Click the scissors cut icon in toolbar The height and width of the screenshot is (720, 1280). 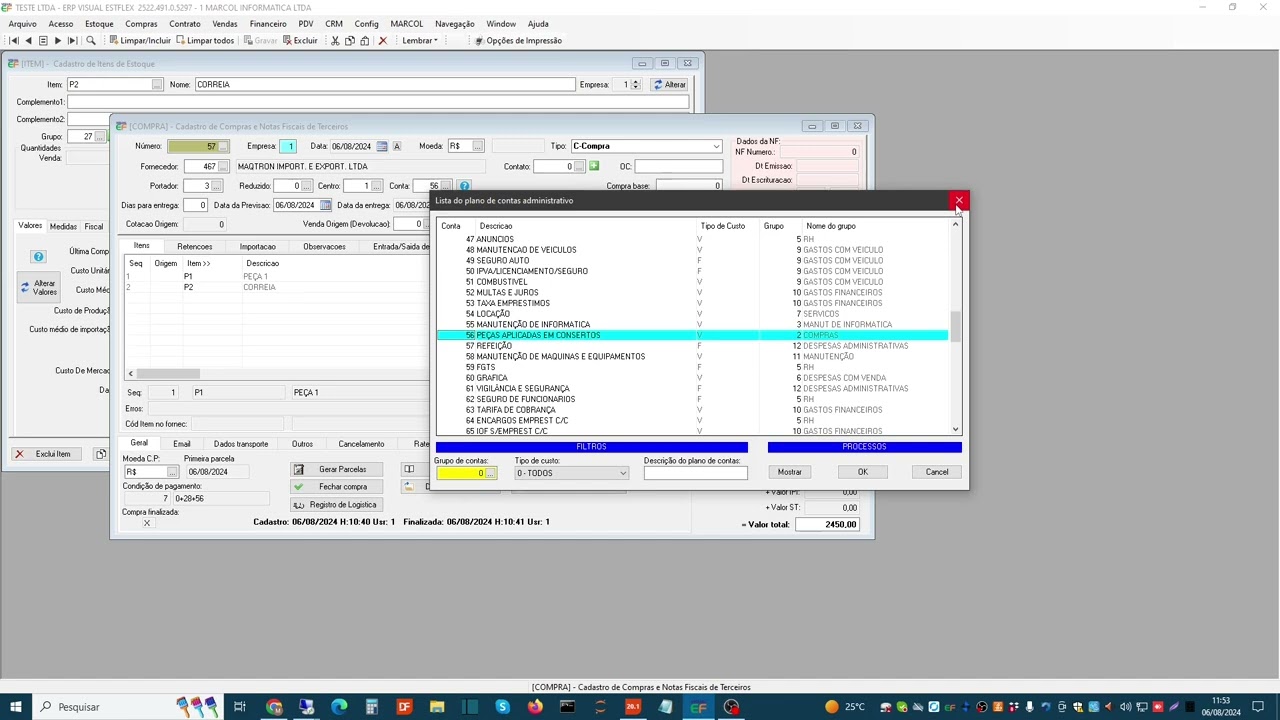(335, 41)
